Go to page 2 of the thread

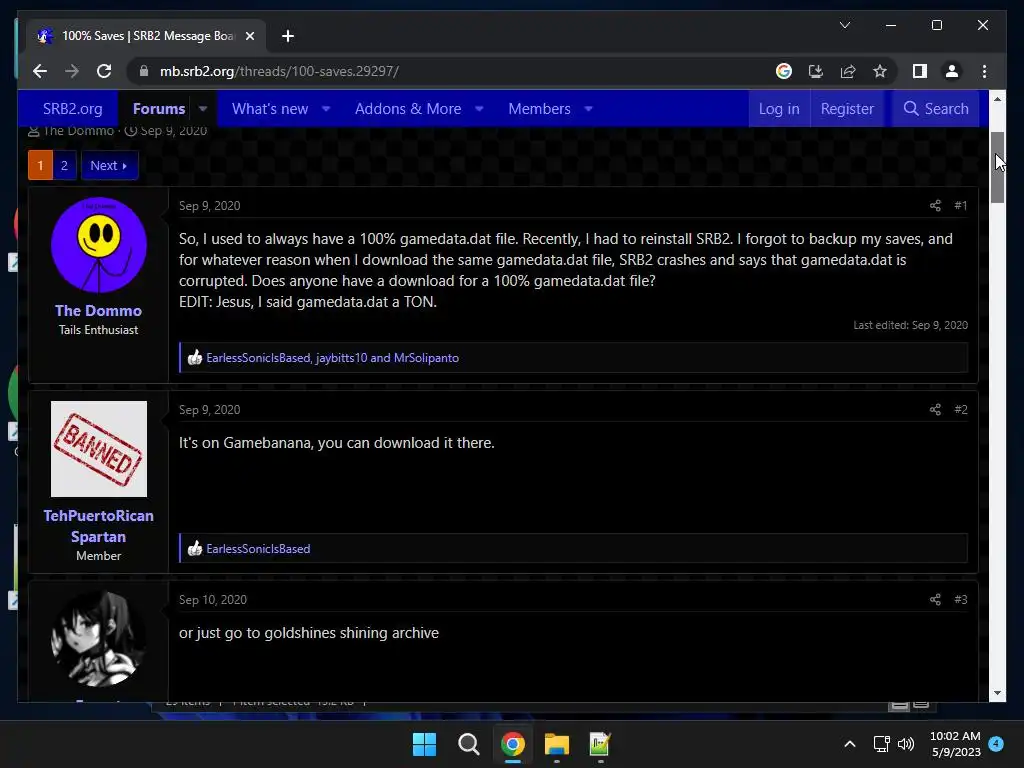pos(64,165)
